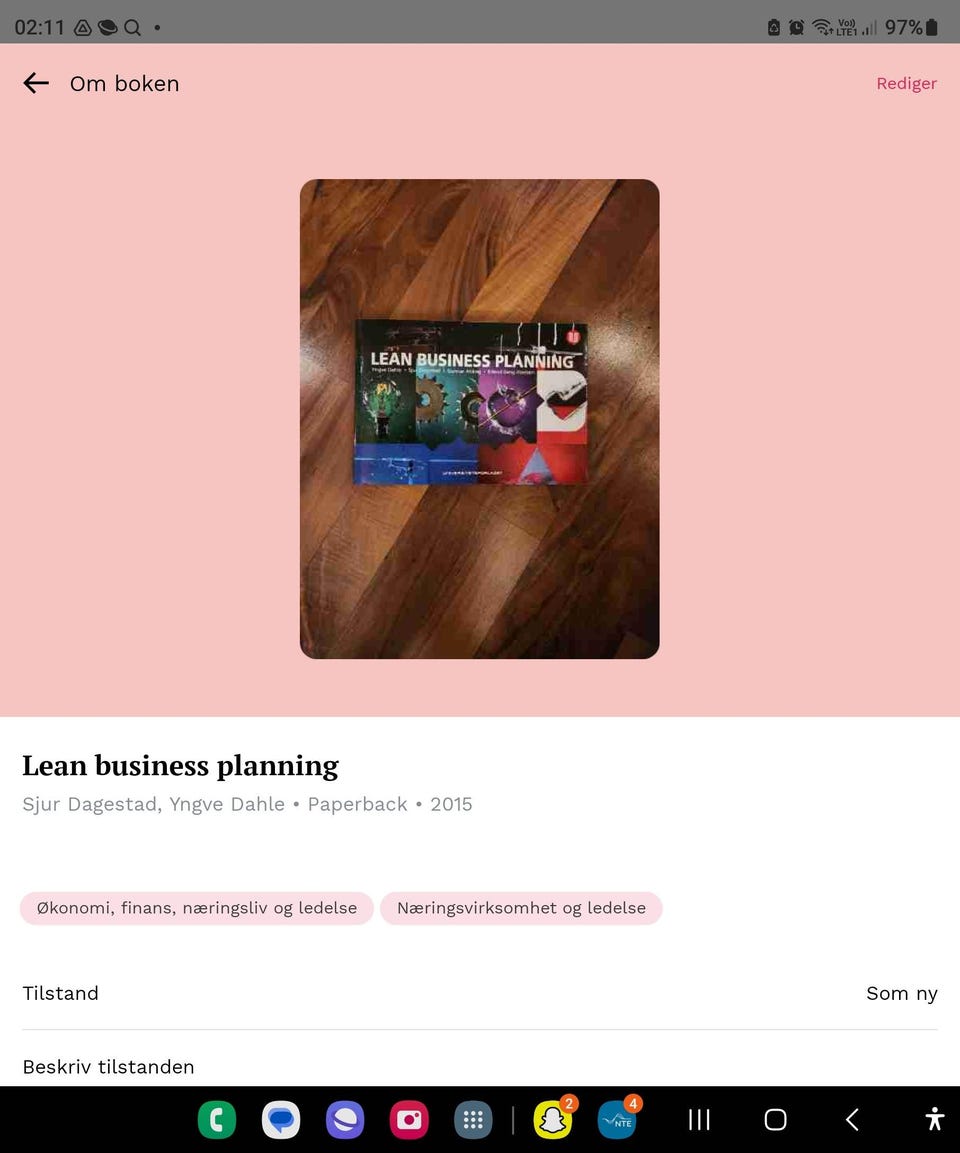Select the Næringsvirksomhet og ledelse tag
This screenshot has height=1153, width=960.
click(x=521, y=907)
